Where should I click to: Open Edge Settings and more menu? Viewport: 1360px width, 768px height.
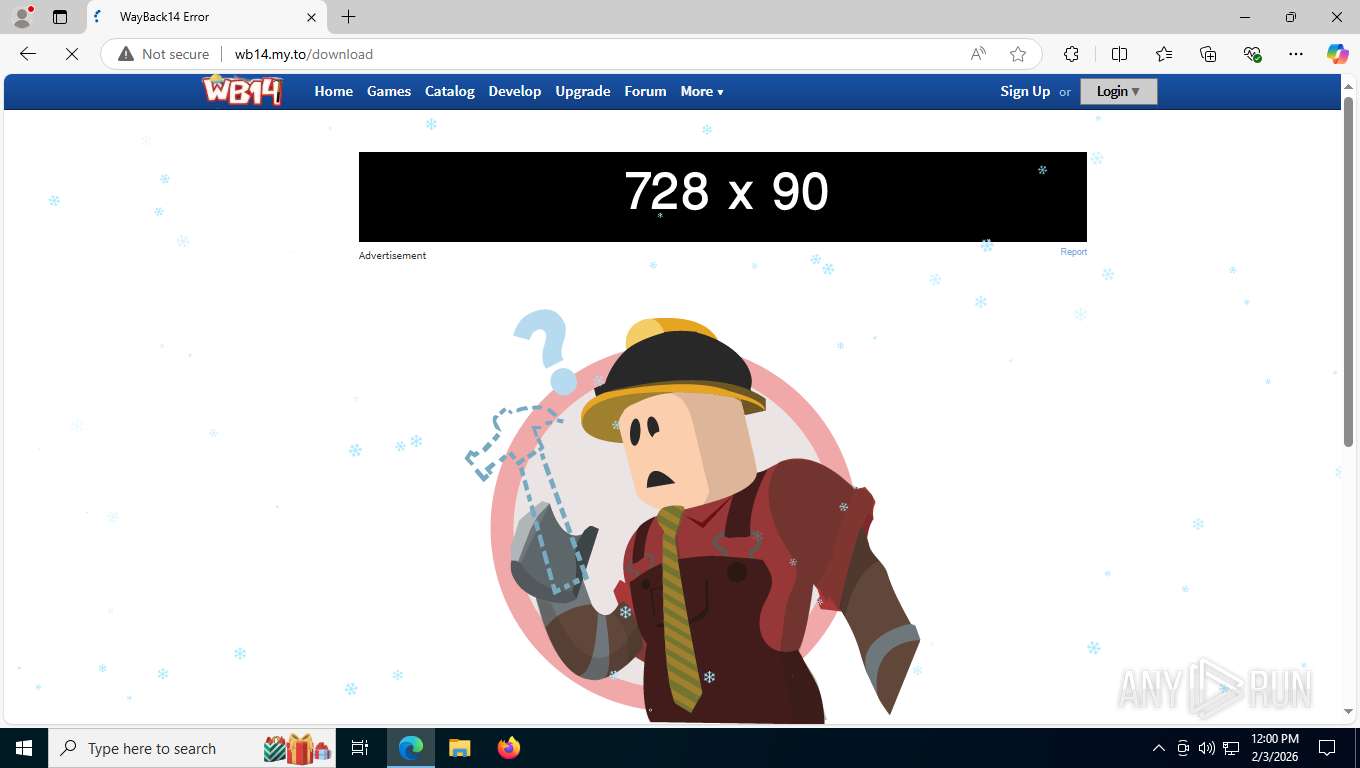[1296, 54]
